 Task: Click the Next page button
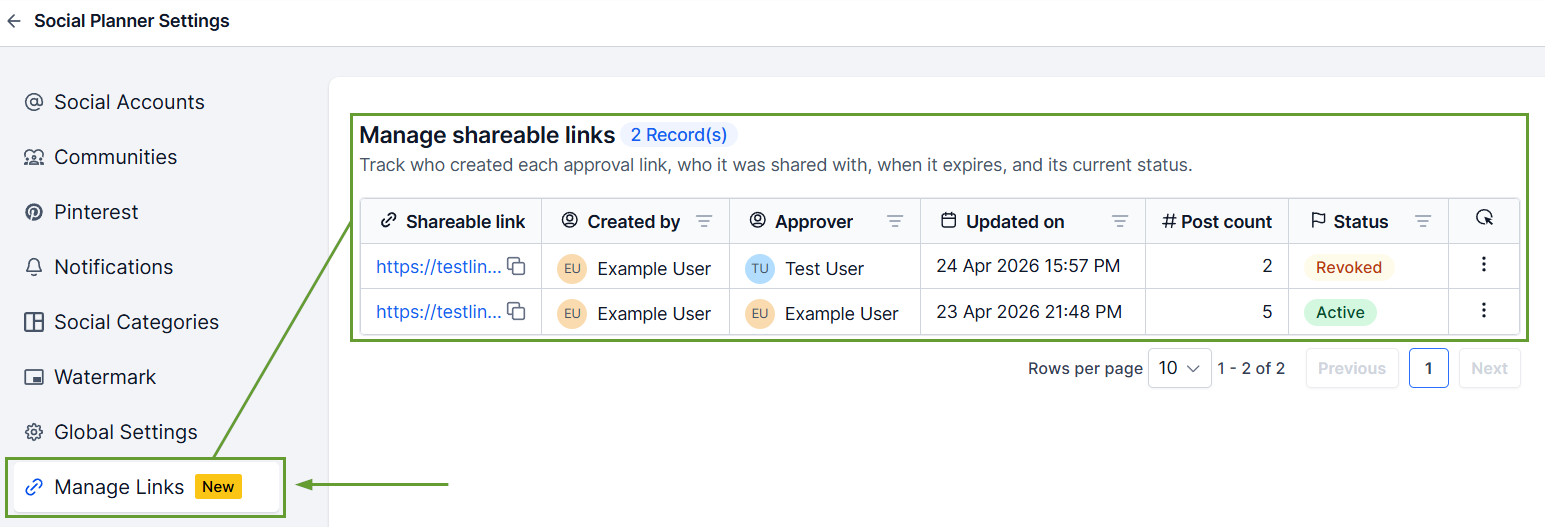point(1489,368)
